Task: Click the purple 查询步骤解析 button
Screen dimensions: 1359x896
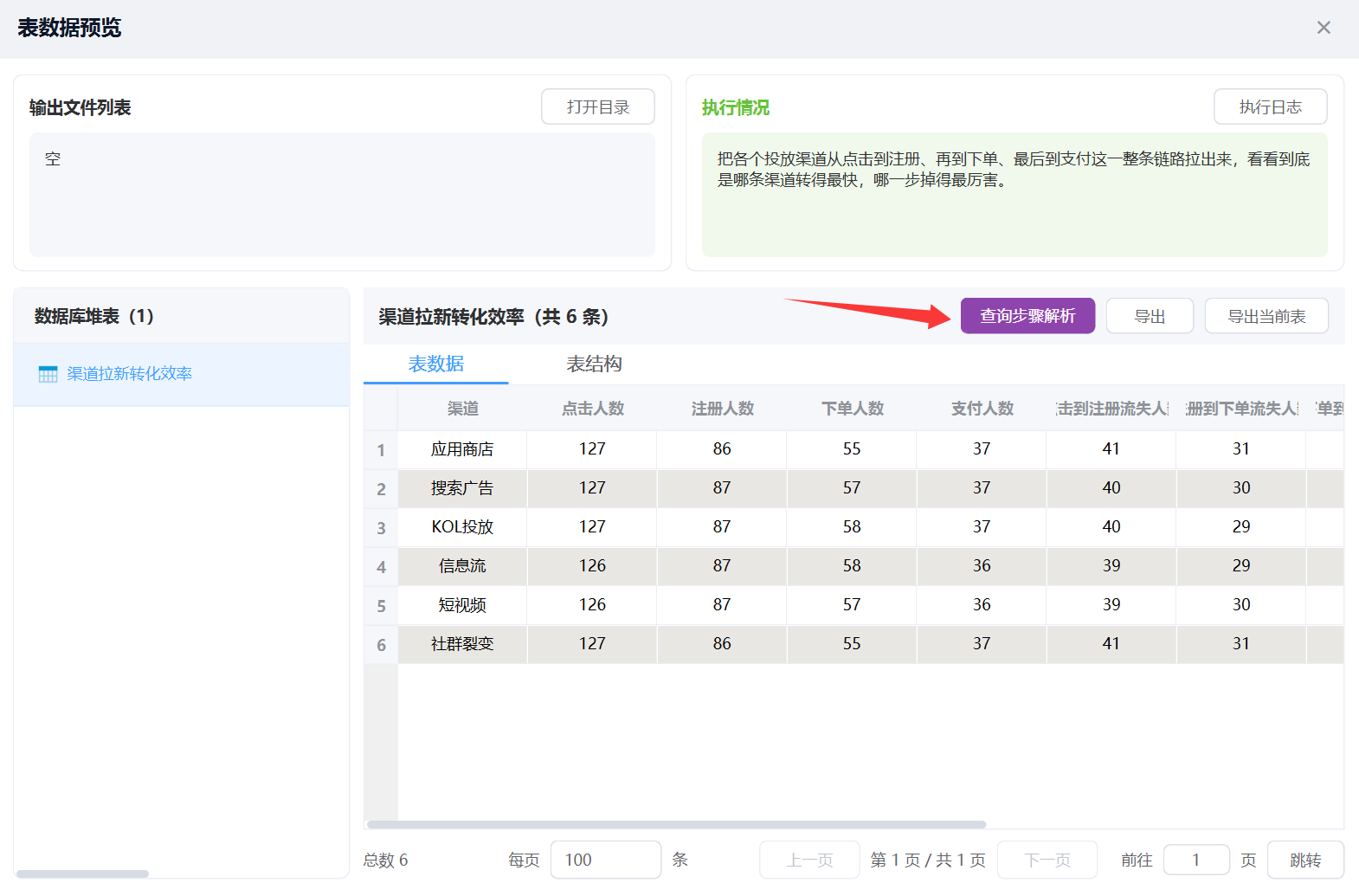Action: tap(1027, 316)
